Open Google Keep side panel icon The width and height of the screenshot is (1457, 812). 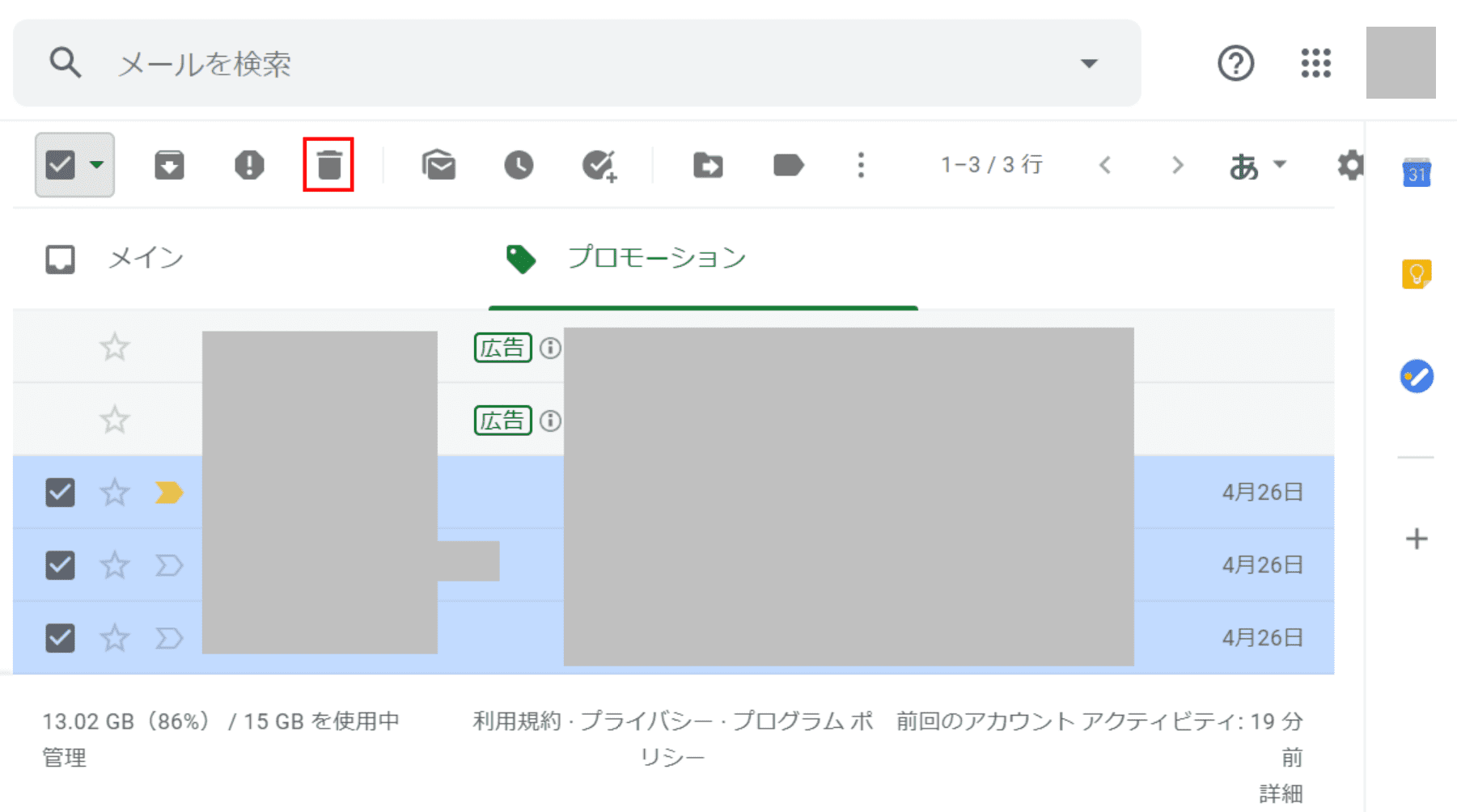[x=1417, y=274]
